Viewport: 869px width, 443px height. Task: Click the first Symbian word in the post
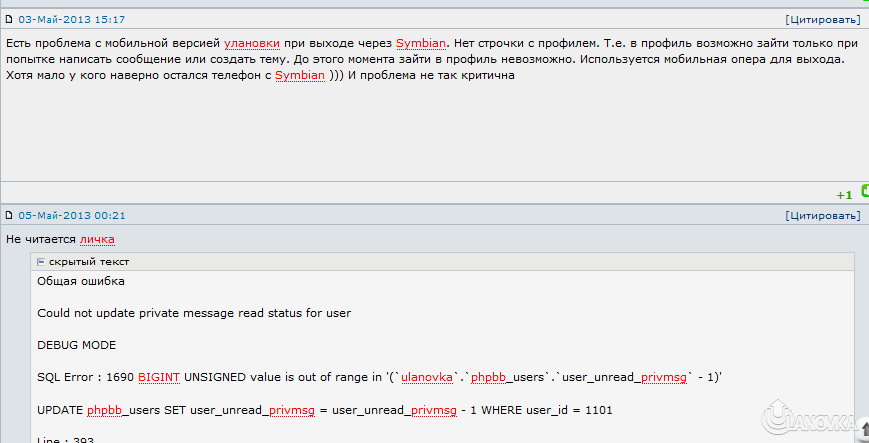tap(421, 43)
